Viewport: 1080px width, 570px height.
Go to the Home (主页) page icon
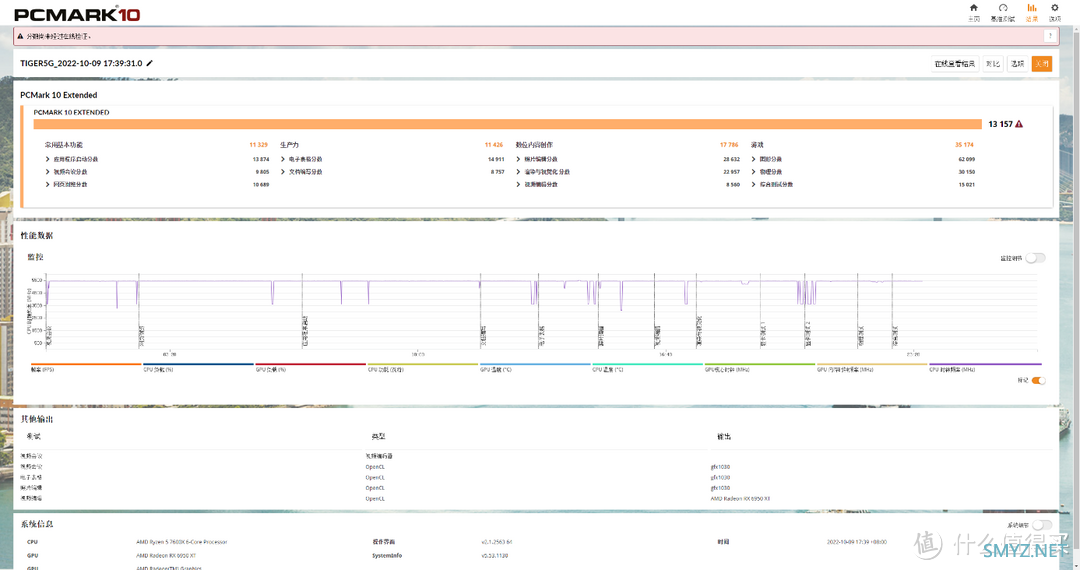[x=973, y=8]
